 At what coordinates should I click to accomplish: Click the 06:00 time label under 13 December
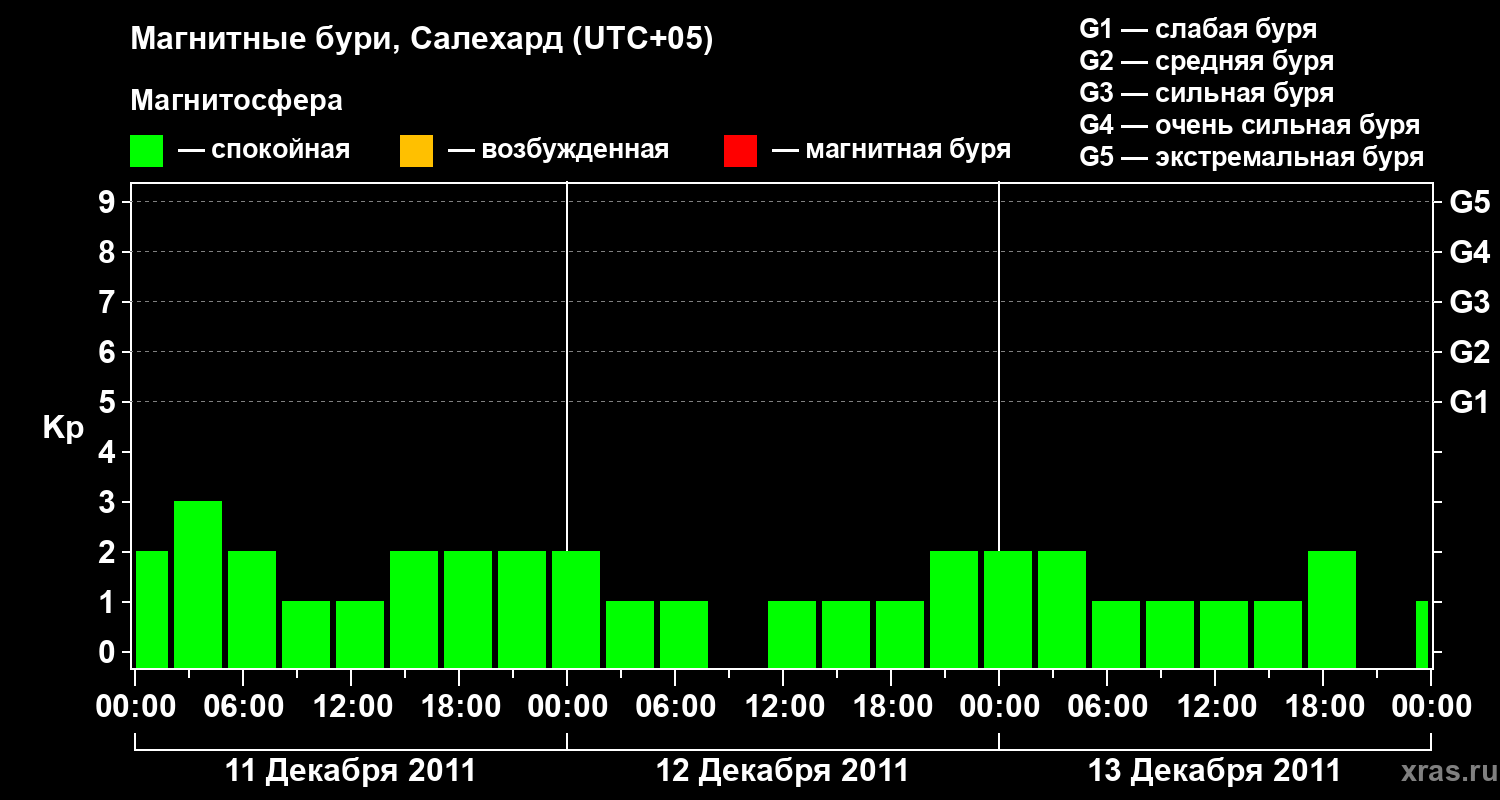[x=1107, y=707]
